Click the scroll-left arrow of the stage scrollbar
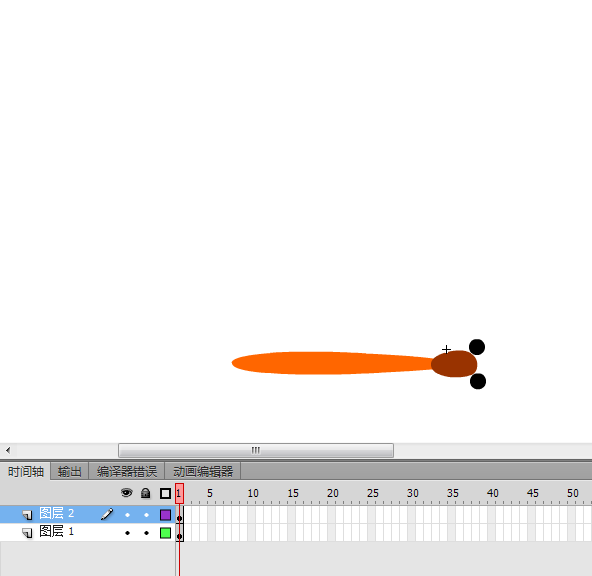This screenshot has width=592, height=576. [x=8, y=450]
